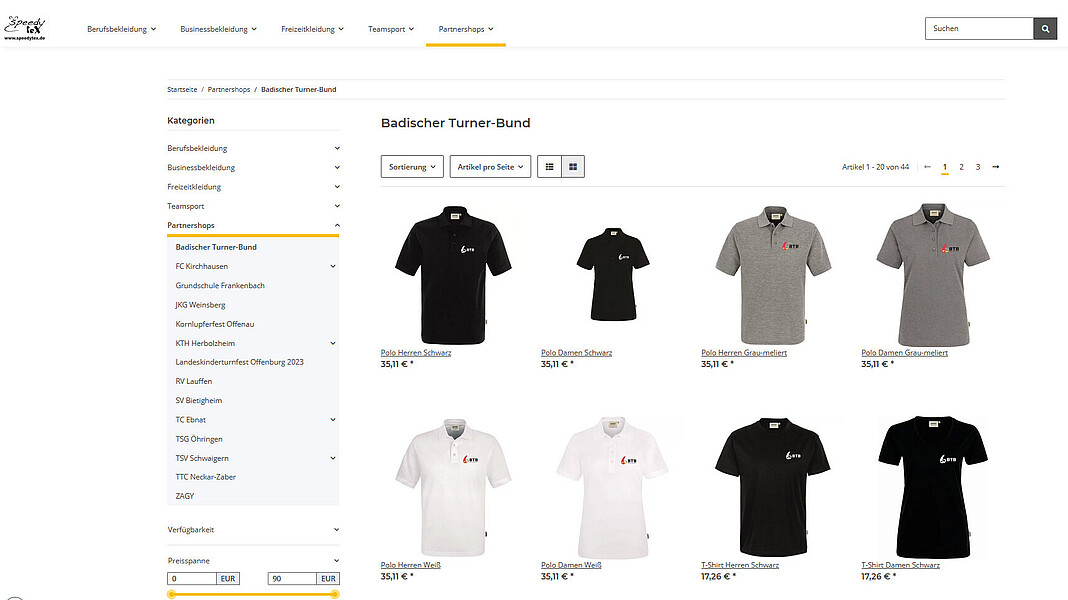Open Sortierung dropdown
Viewport: 1068px width, 600px height.
click(412, 167)
